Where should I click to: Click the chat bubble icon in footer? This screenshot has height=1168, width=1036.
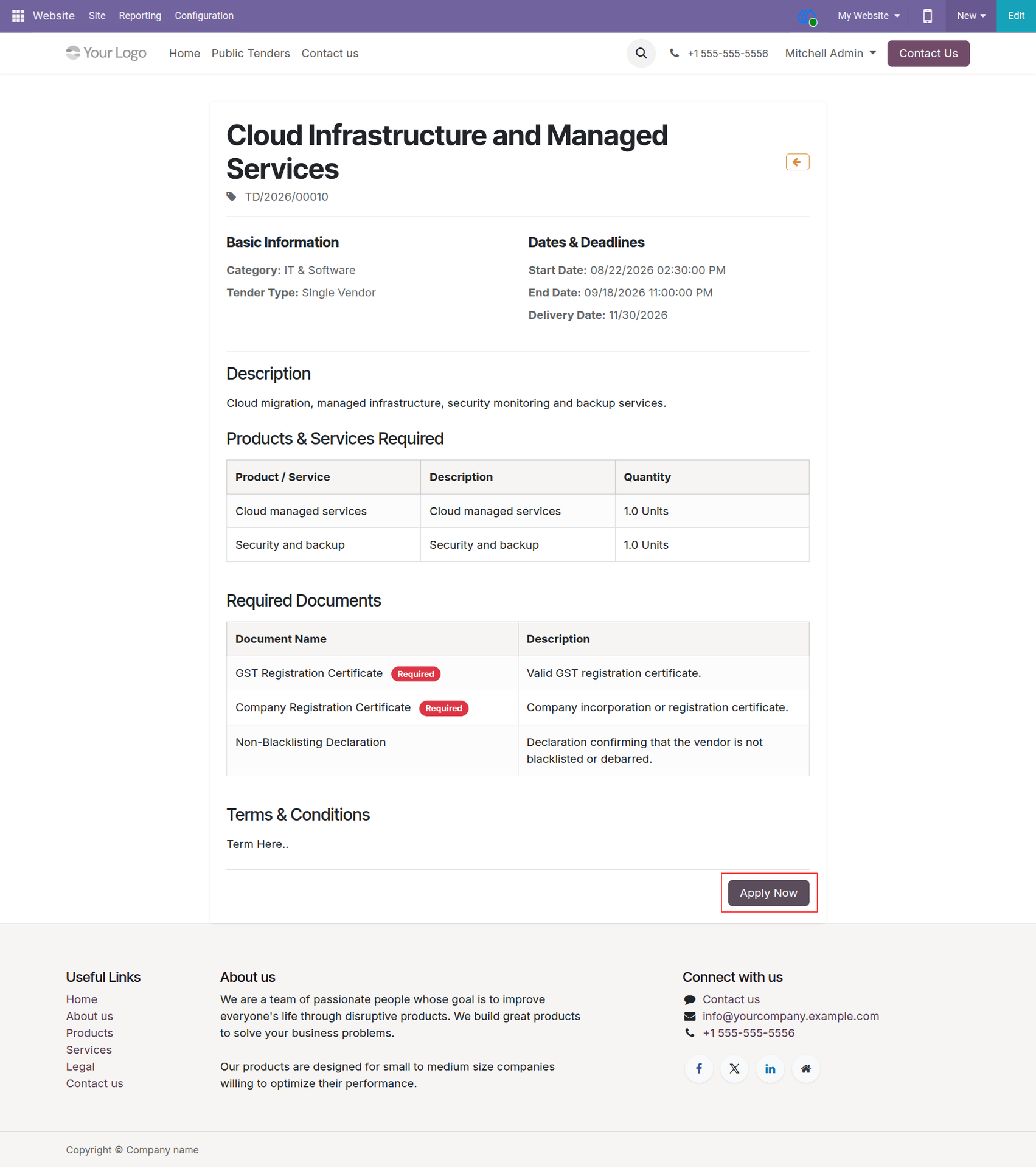689,999
